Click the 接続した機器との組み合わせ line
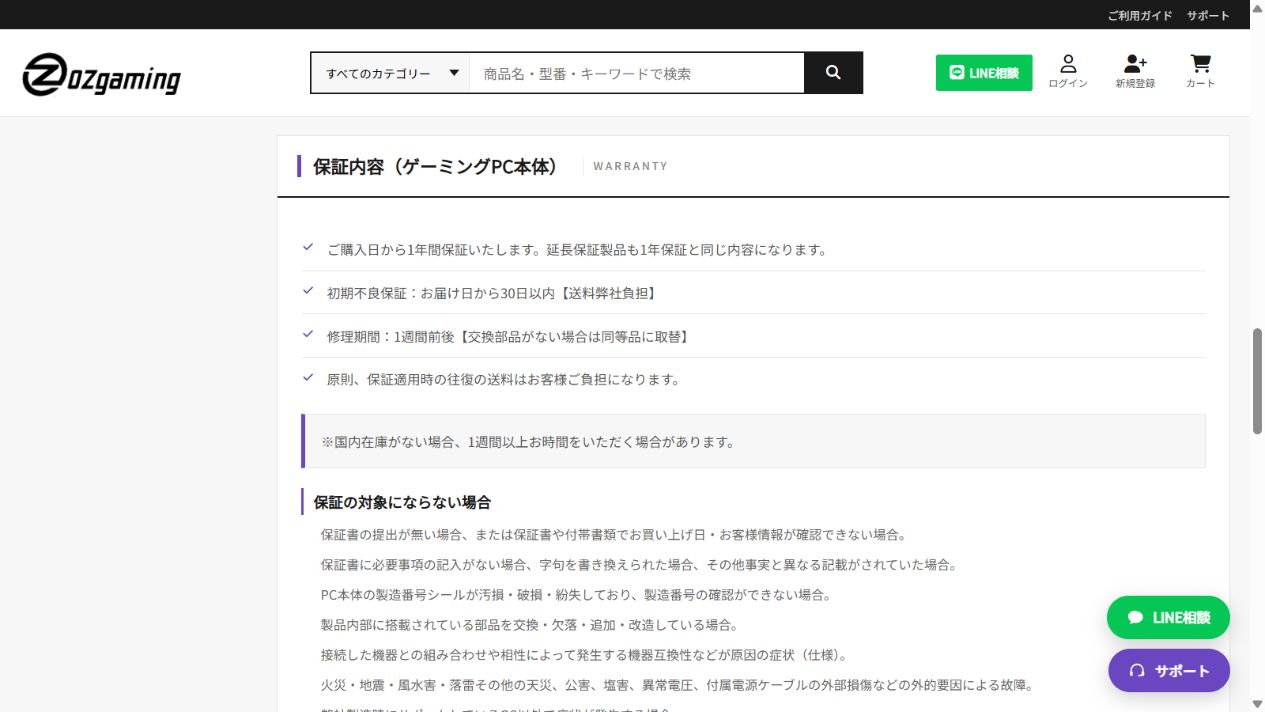This screenshot has height=712, width=1265. click(584, 656)
